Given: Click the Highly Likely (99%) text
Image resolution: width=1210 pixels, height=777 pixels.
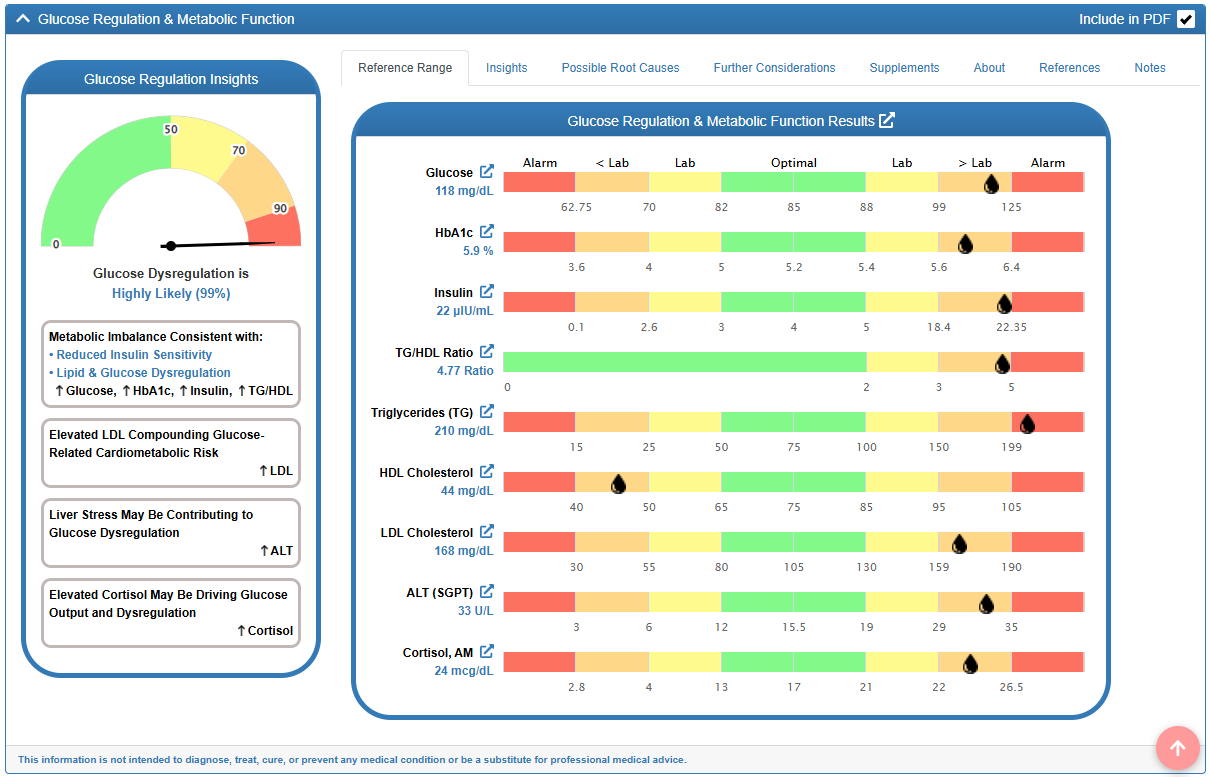Looking at the screenshot, I should pos(171,294).
